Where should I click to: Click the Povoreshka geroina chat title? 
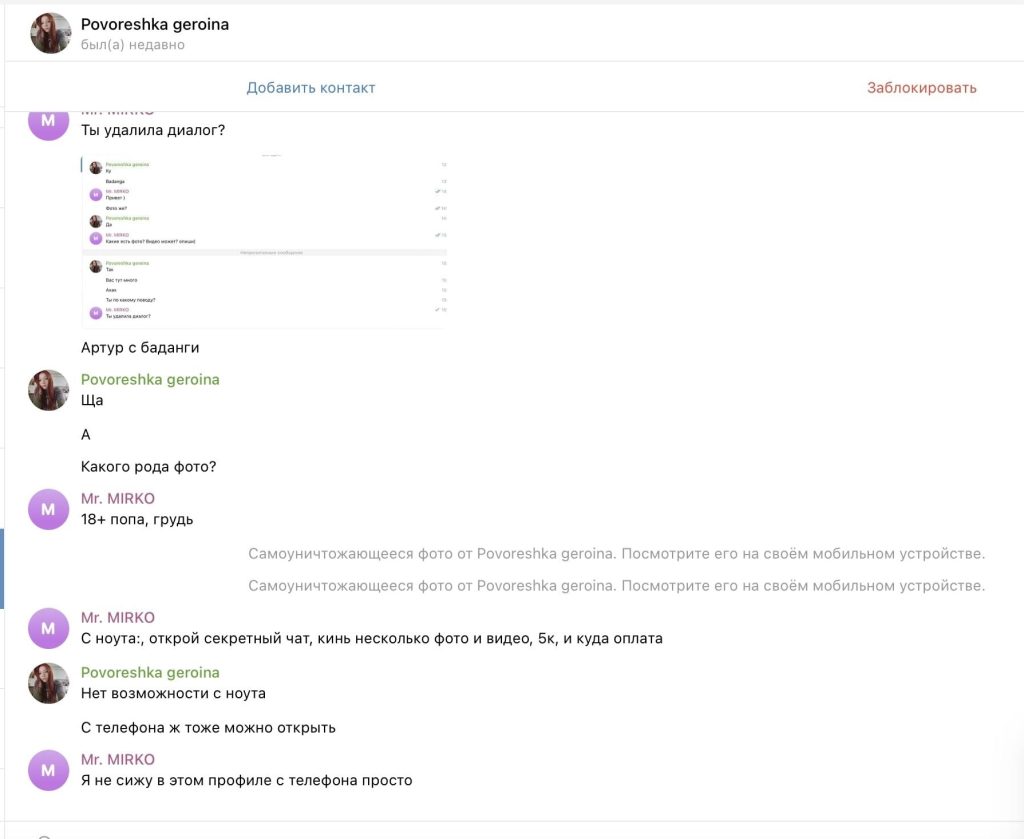(x=154, y=24)
